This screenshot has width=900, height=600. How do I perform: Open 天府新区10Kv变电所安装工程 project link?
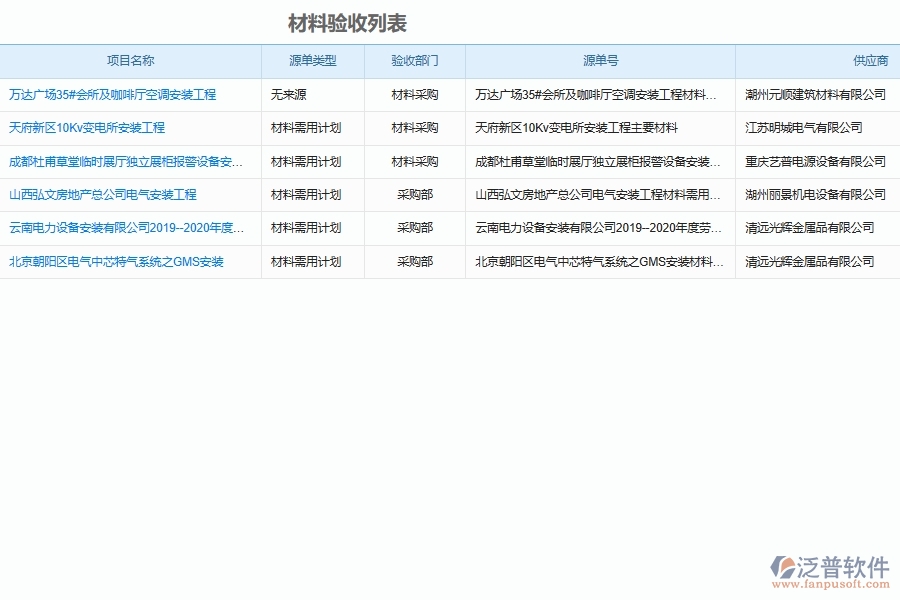(88, 128)
